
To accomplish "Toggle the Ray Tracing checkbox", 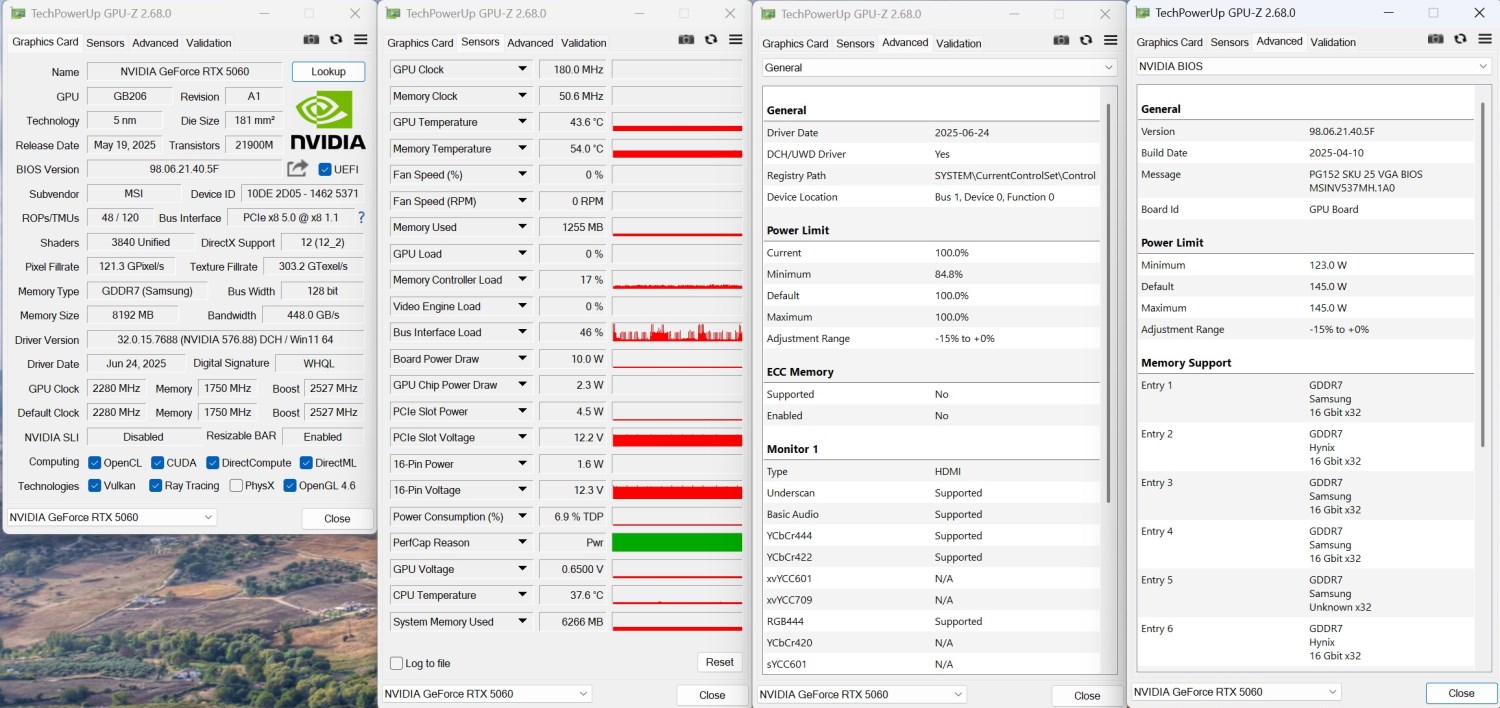I will 156,486.
